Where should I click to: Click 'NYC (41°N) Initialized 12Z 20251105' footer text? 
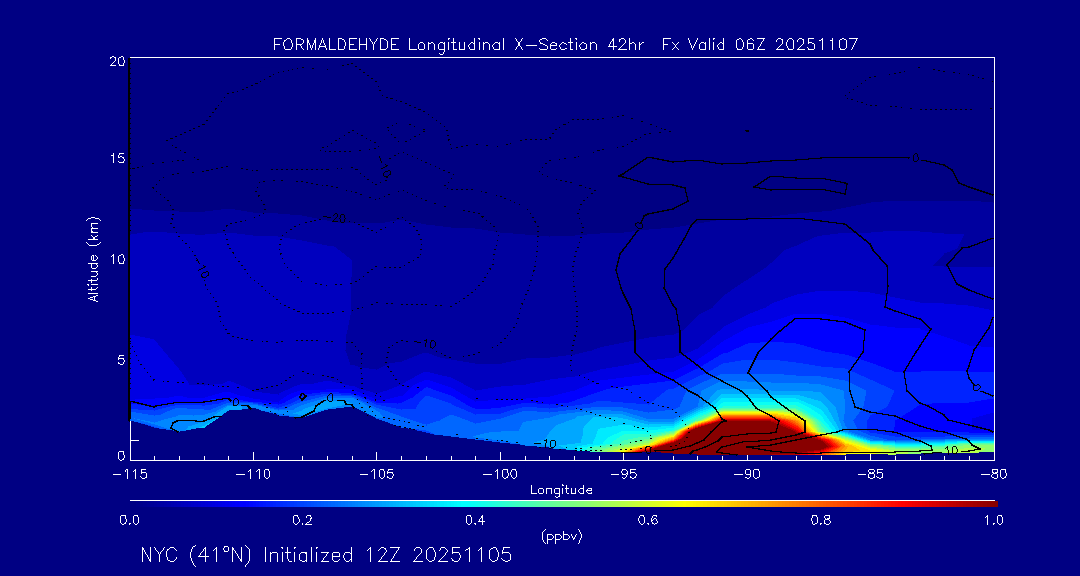click(x=326, y=555)
